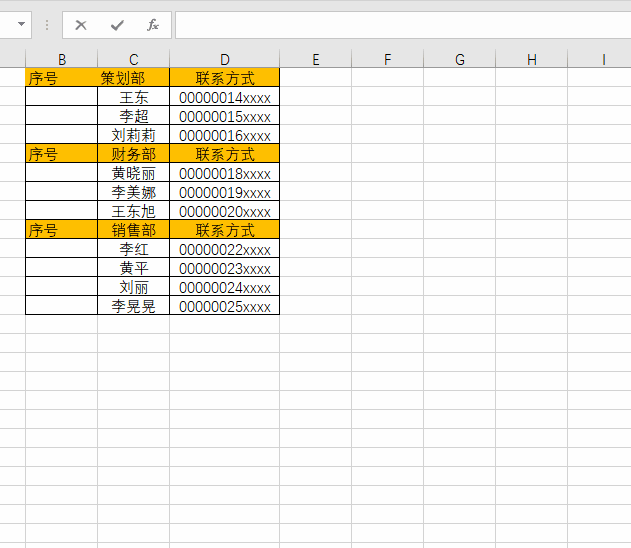Click the phone cell 00000025xxxx
631x548 pixels.
225,305
